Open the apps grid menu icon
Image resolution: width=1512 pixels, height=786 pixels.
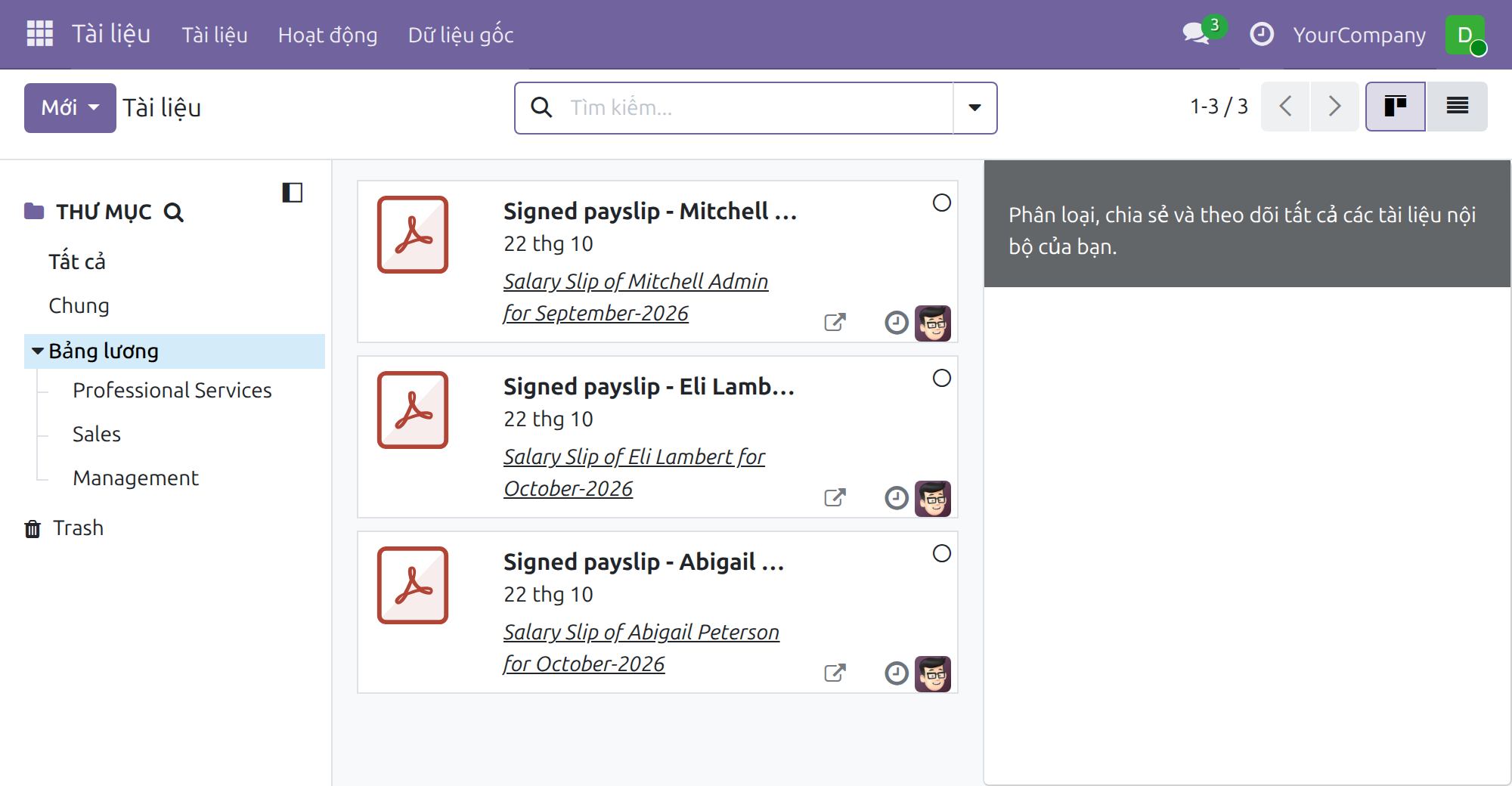39,34
